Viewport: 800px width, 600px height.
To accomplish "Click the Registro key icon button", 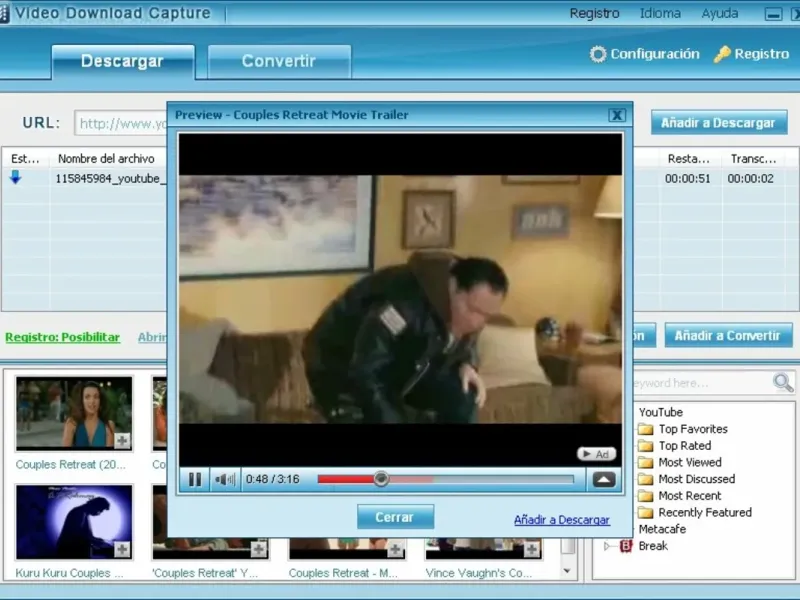I will pyautogui.click(x=752, y=54).
